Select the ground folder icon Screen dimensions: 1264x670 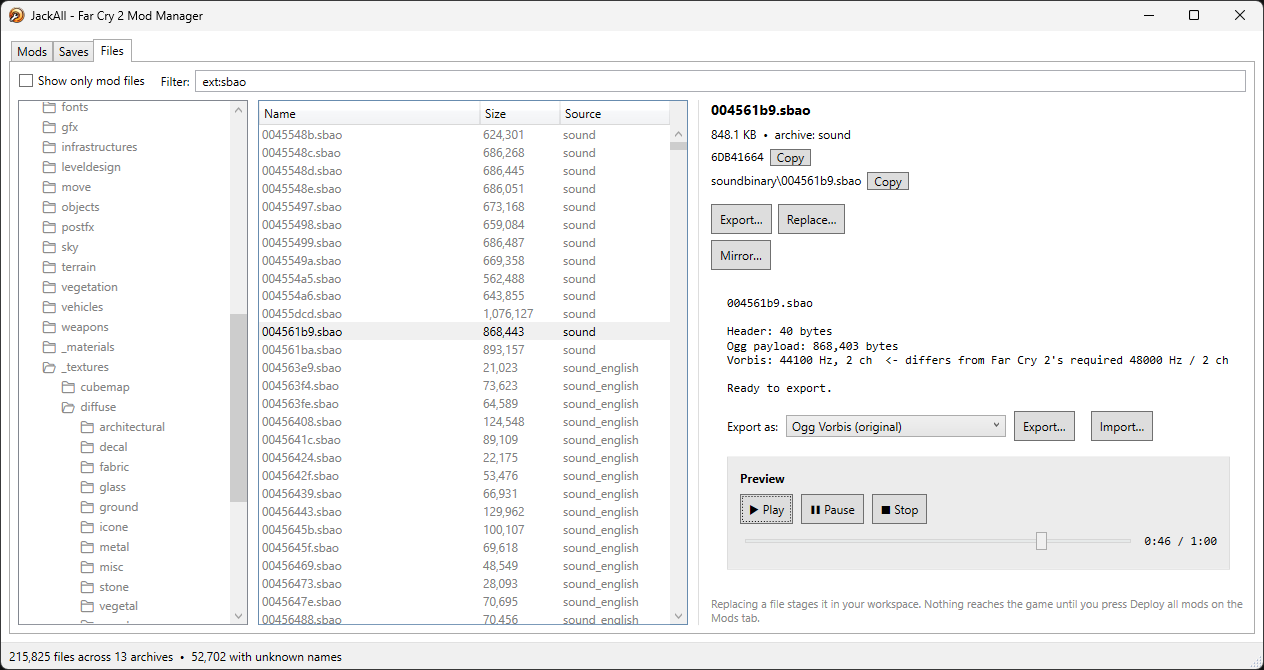pyautogui.click(x=87, y=507)
